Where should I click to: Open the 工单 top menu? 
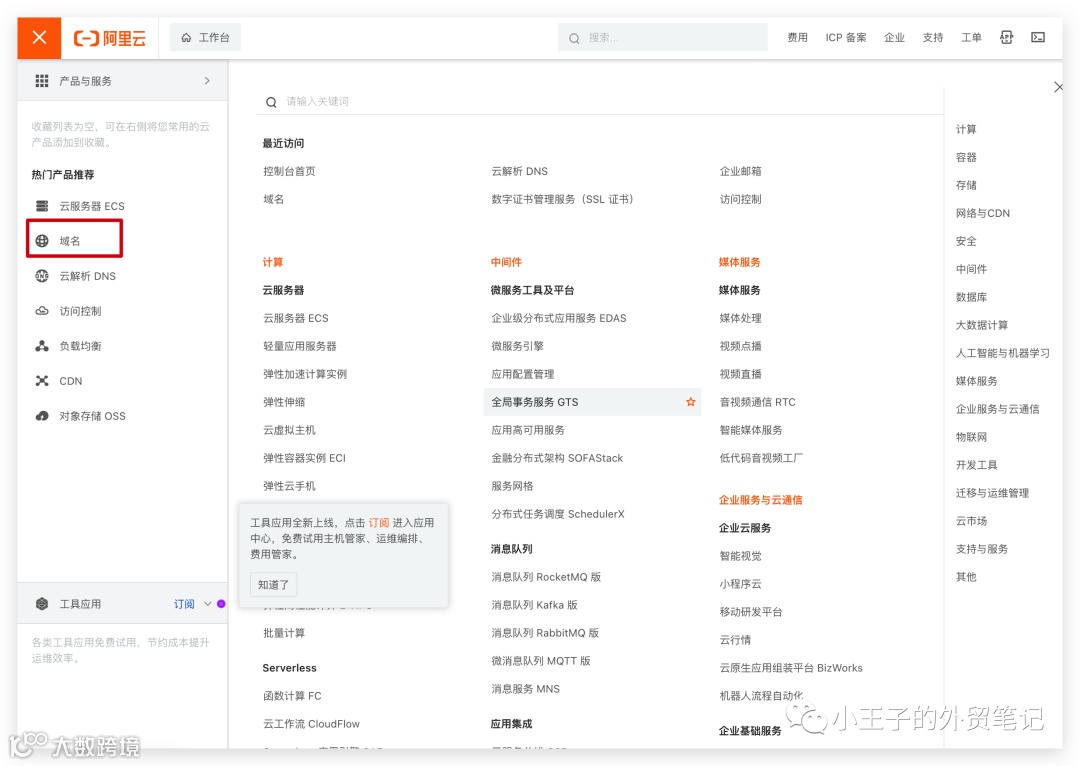click(971, 38)
